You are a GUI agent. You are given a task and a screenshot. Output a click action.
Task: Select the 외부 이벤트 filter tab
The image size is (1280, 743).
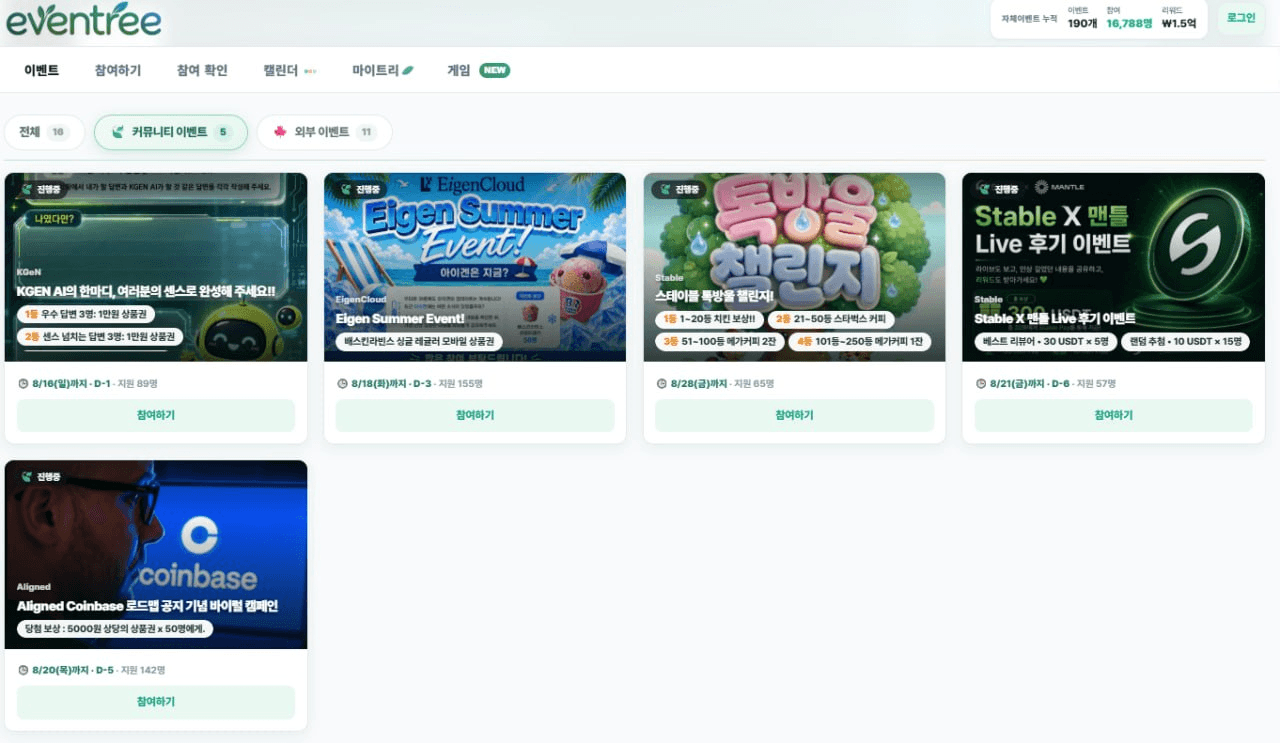point(324,132)
